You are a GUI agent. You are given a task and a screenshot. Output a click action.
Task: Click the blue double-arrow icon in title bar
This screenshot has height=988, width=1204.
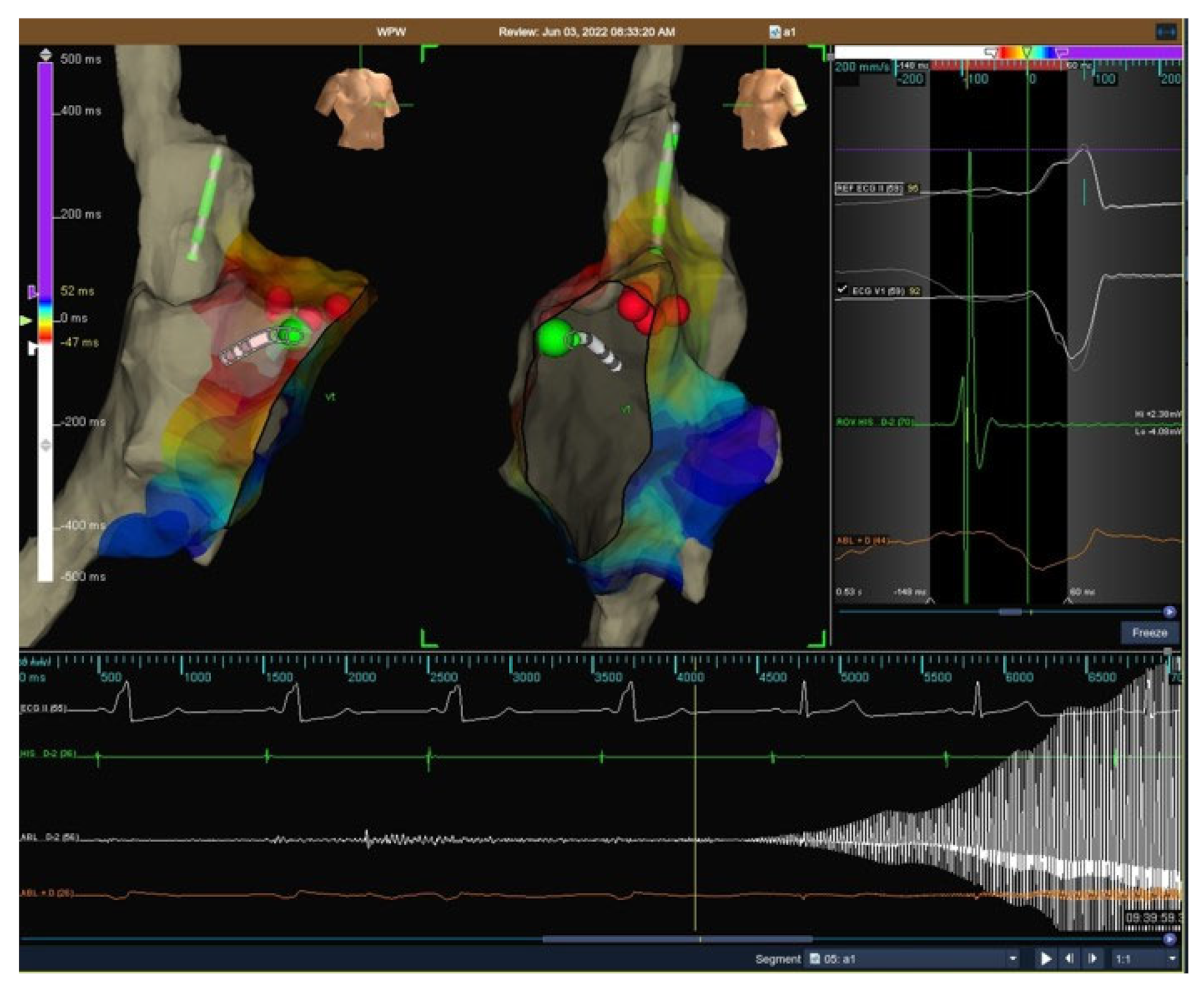pos(1165,32)
